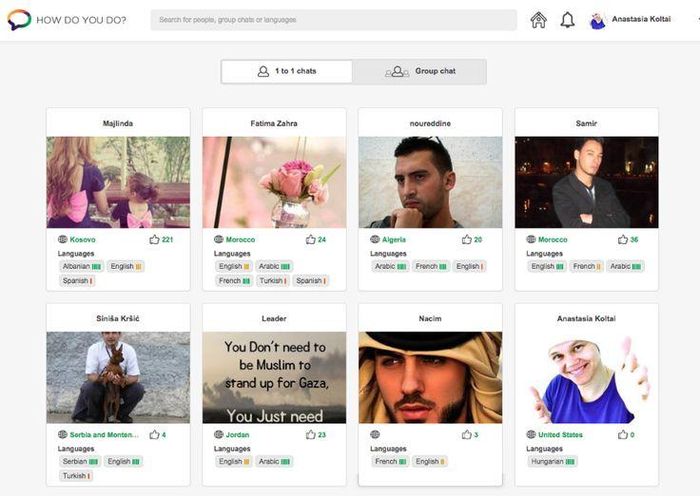700x496 pixels.
Task: Click the Jordan country link
Action: (x=238, y=435)
